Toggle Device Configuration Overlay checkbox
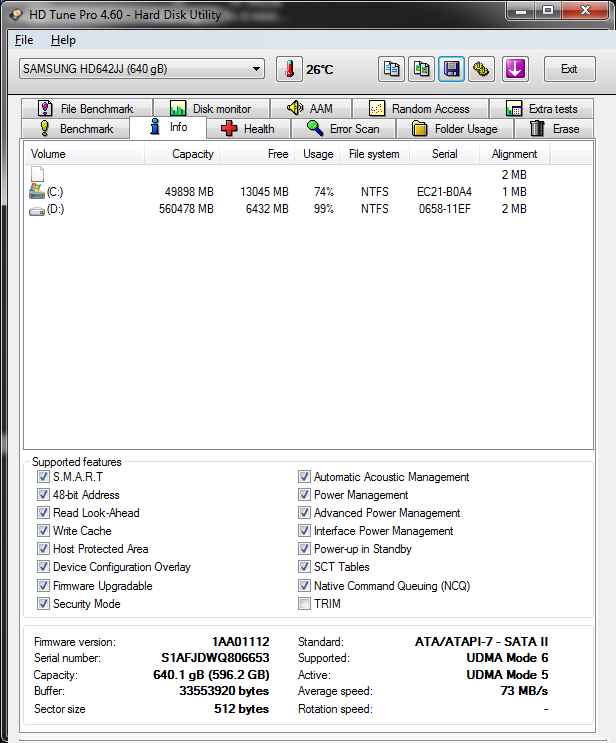 [43, 567]
